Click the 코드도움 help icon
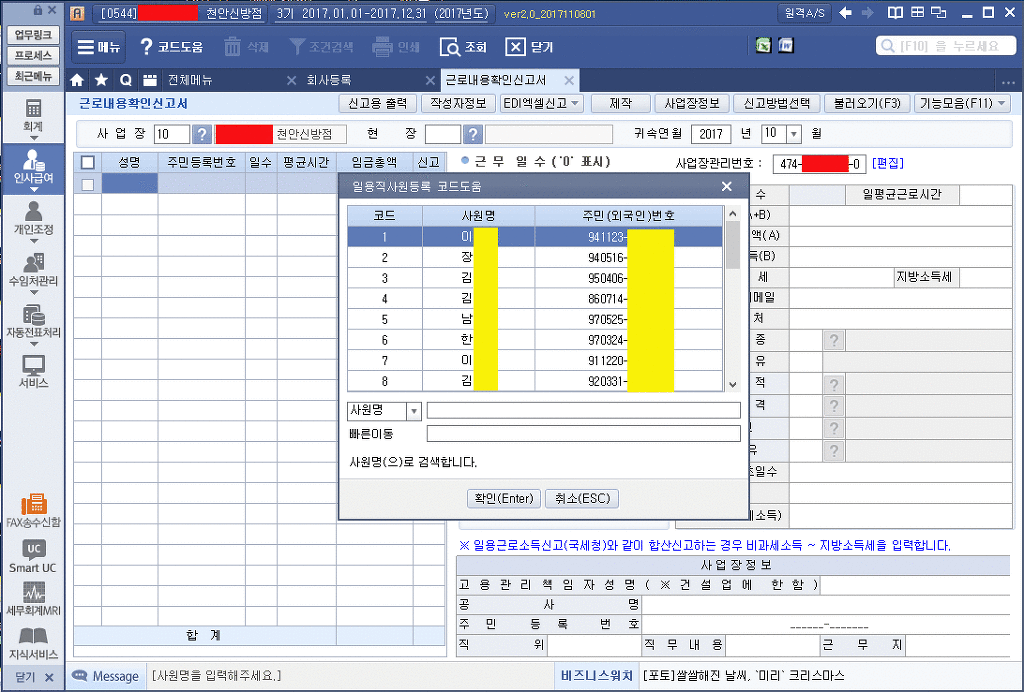 point(171,47)
